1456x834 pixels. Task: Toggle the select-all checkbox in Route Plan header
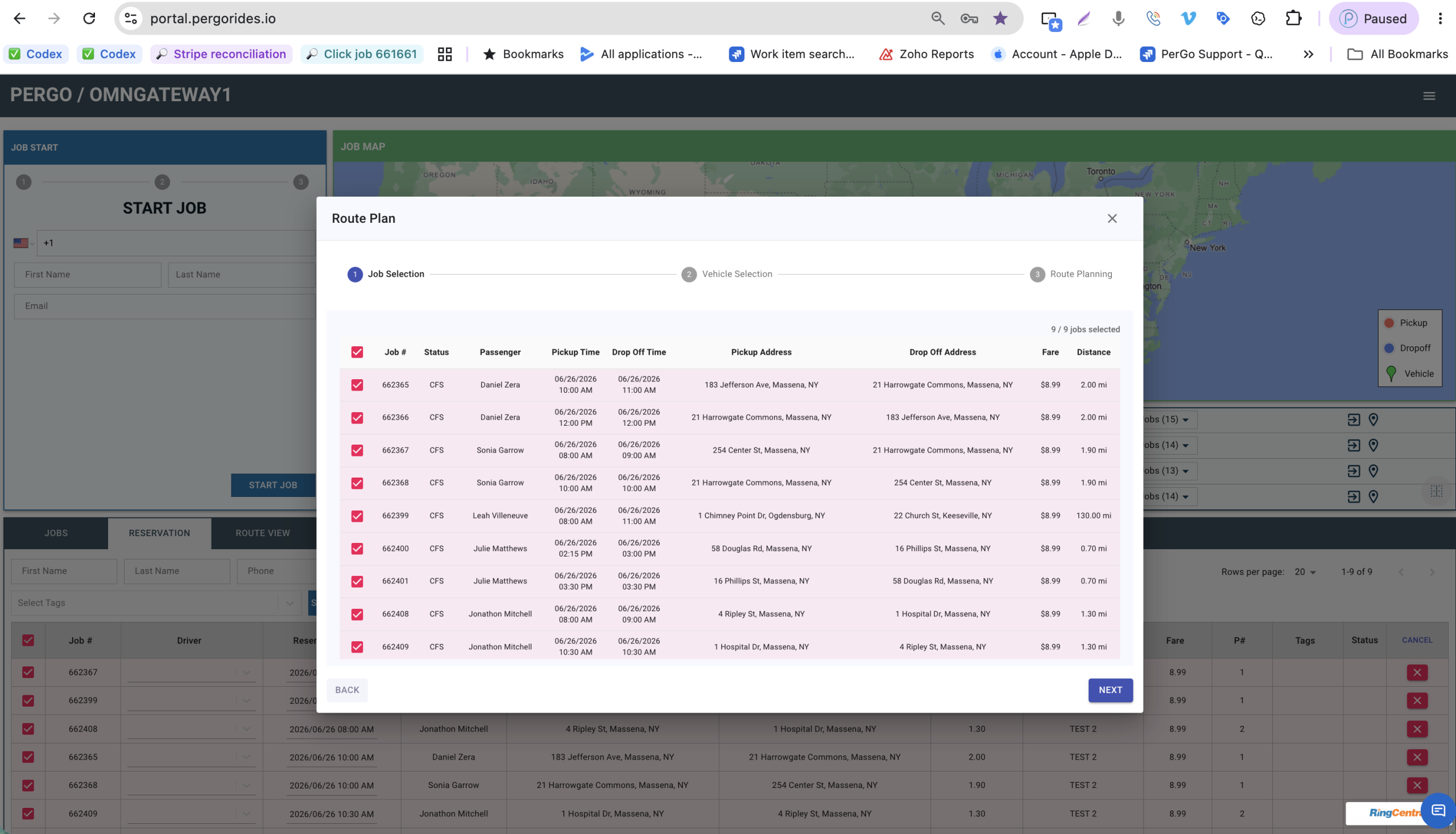(x=357, y=352)
